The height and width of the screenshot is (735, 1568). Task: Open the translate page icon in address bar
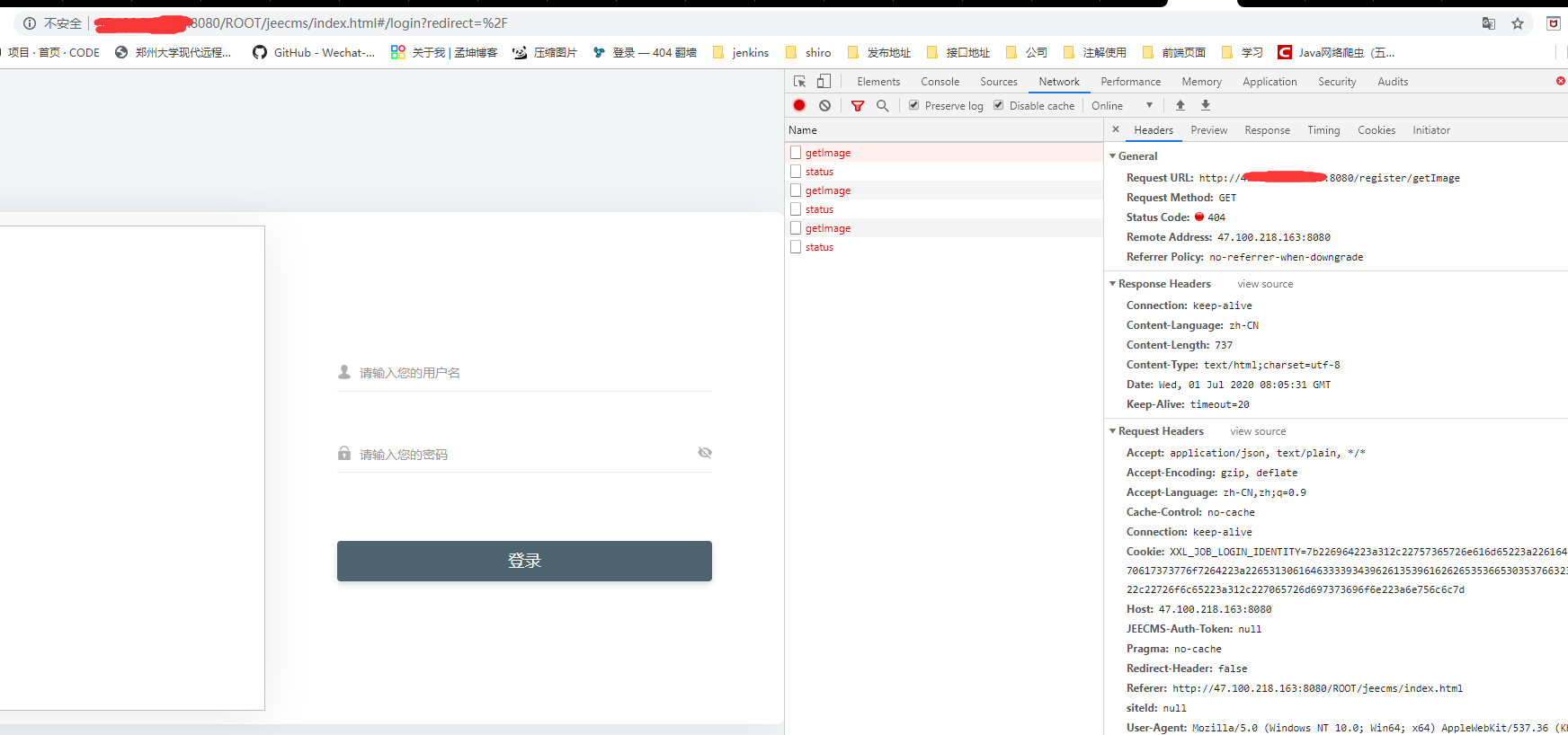[x=1489, y=23]
